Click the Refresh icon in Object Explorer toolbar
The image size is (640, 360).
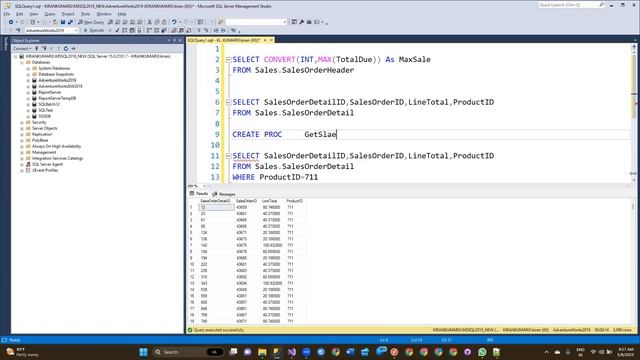[x=66, y=49]
